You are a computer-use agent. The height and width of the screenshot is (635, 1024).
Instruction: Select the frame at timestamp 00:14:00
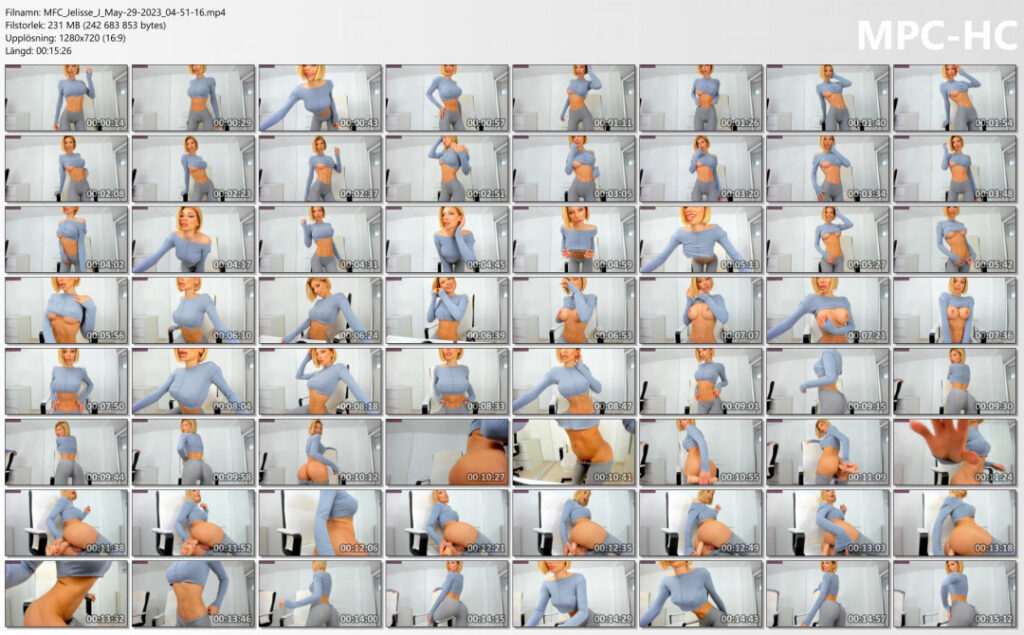point(320,594)
